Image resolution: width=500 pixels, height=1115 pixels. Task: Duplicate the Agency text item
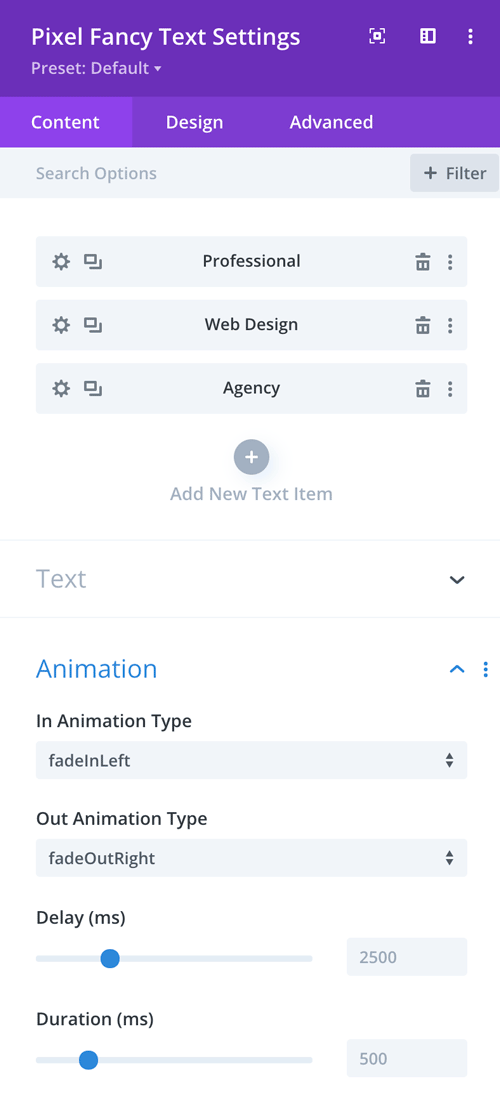(x=92, y=388)
